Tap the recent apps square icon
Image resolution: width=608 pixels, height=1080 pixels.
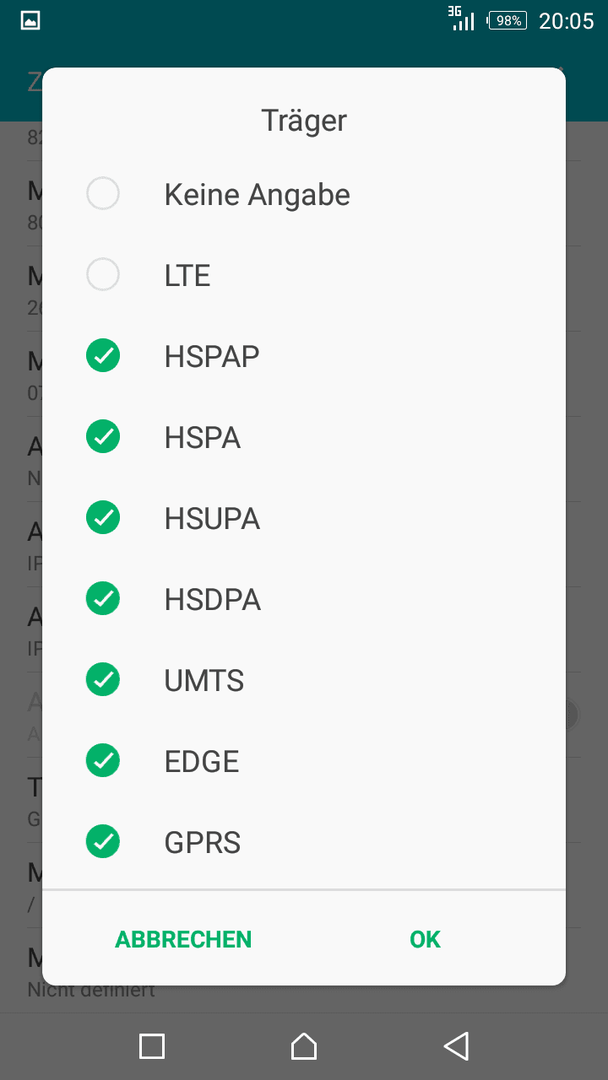click(x=151, y=1046)
